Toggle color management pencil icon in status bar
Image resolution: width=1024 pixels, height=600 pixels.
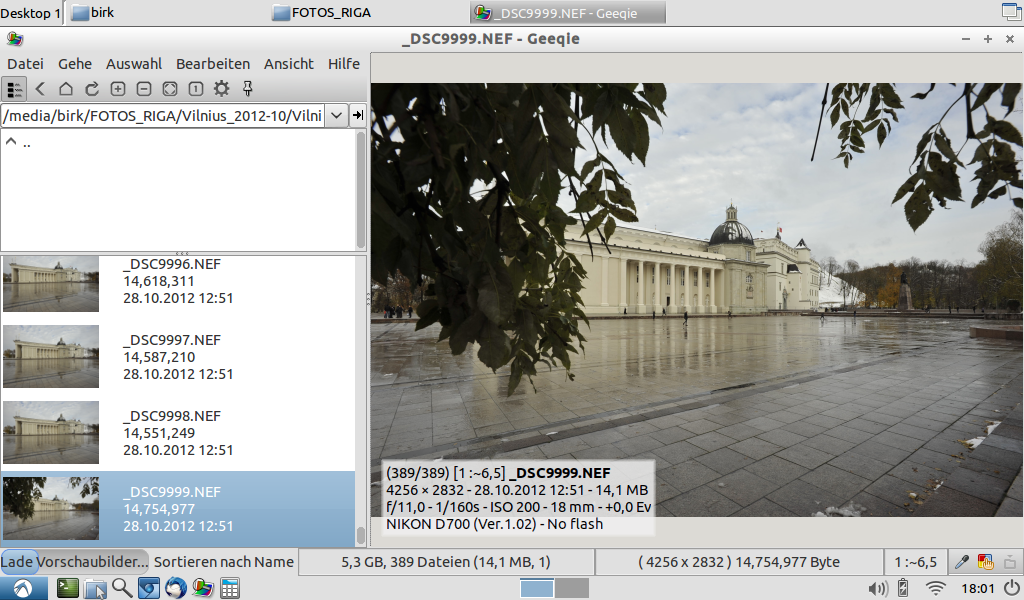click(961, 562)
